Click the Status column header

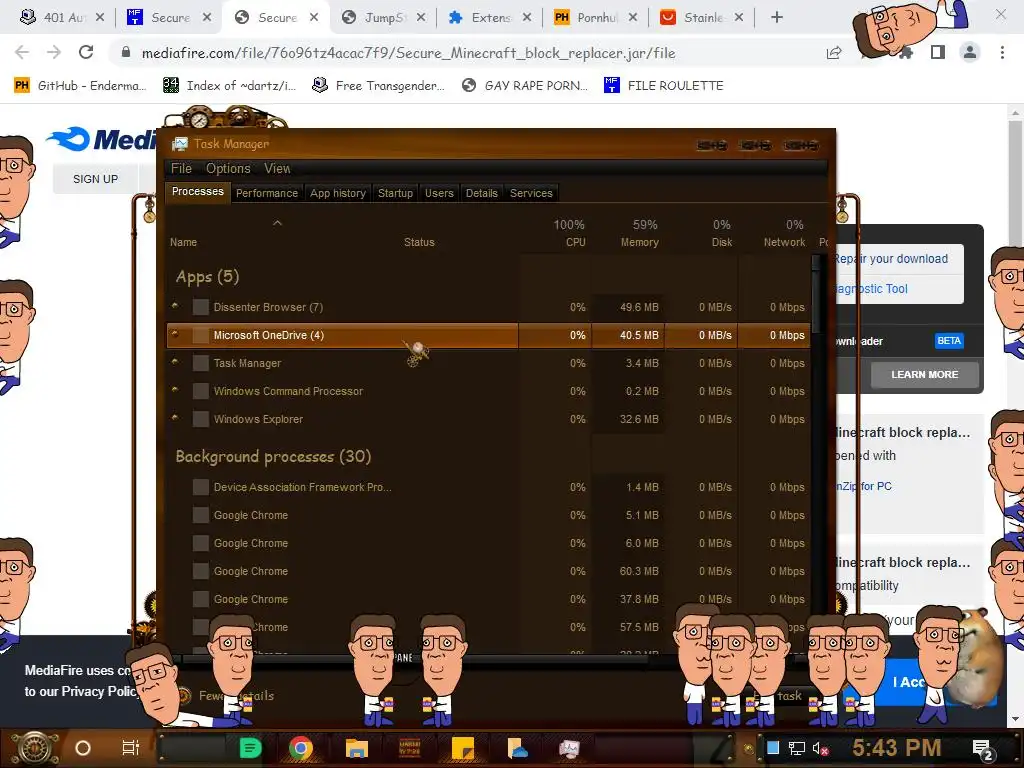tap(419, 242)
